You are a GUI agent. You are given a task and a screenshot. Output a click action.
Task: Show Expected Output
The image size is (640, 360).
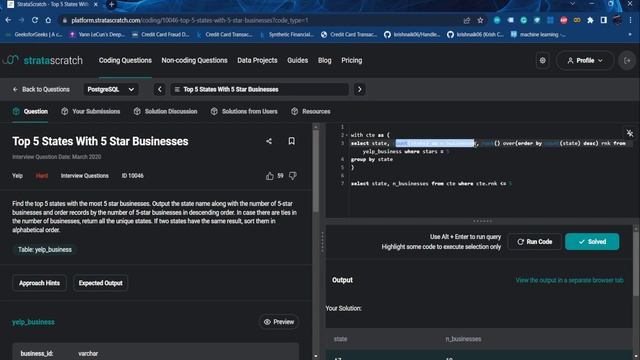(x=100, y=283)
